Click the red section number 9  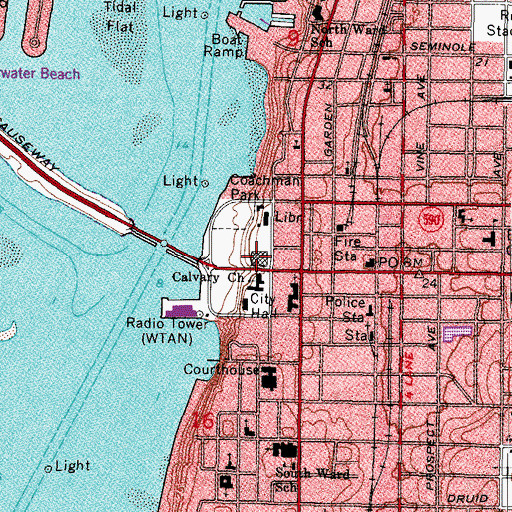[293, 38]
